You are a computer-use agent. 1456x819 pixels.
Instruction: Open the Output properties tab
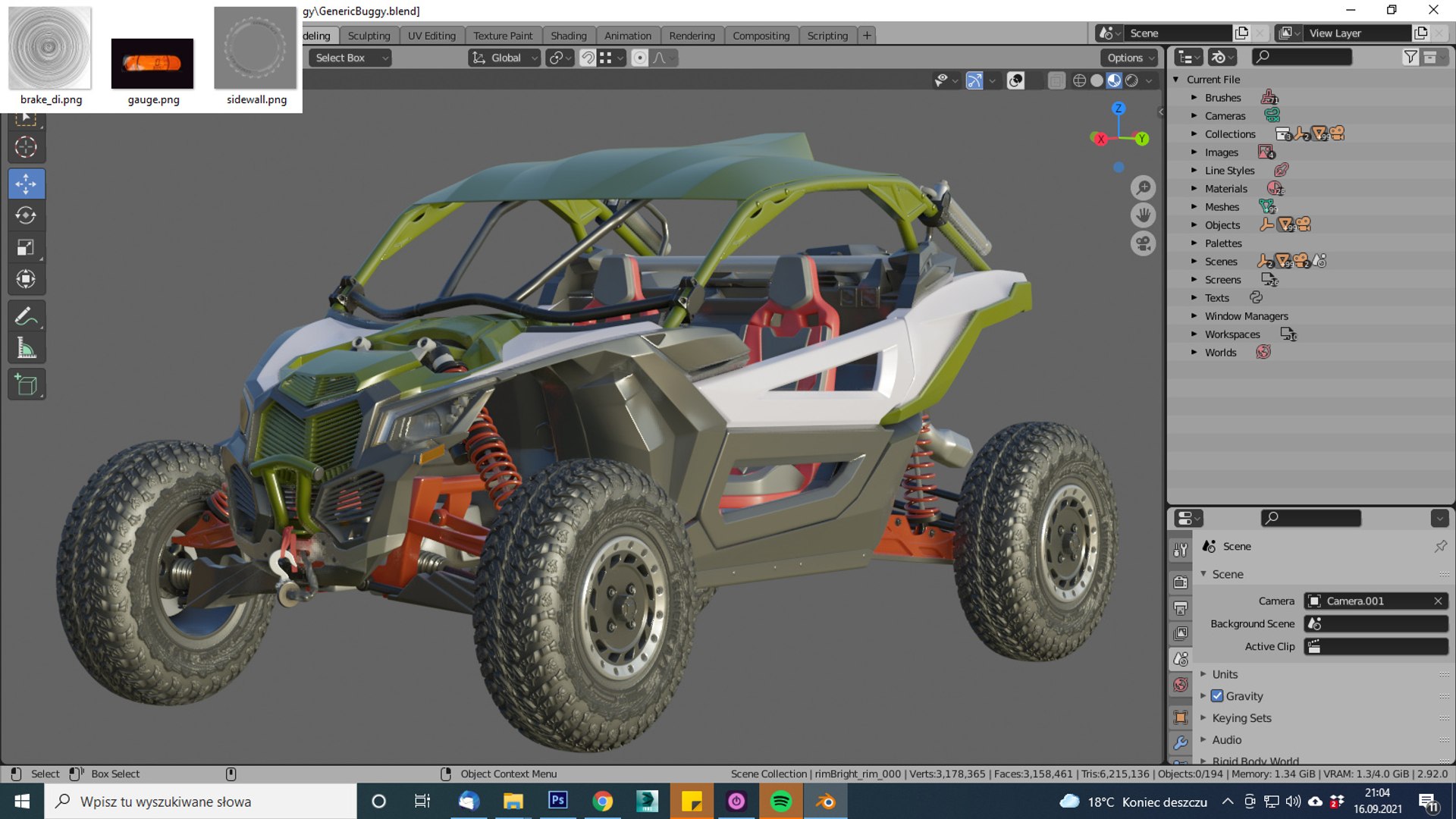click(x=1181, y=608)
